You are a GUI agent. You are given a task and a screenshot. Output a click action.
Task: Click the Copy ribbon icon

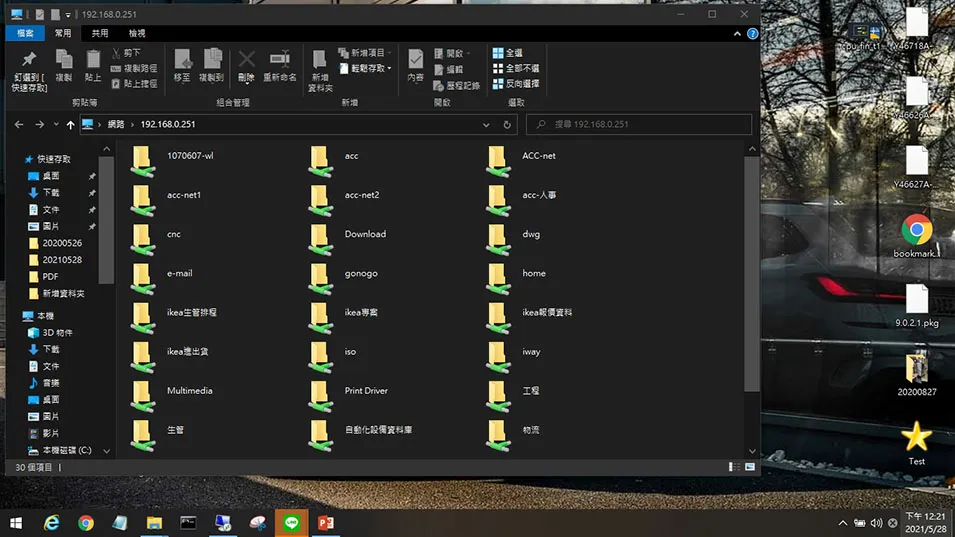[x=63, y=59]
